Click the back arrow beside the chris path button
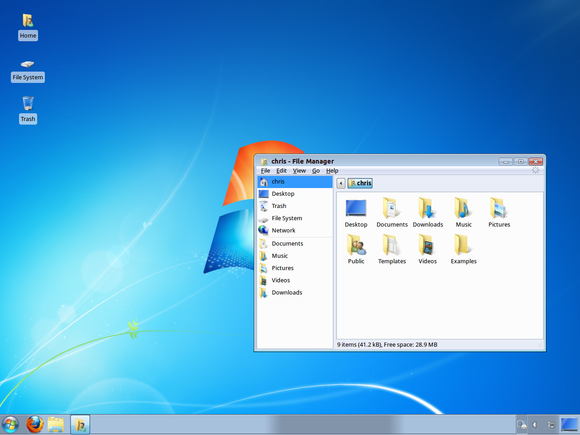The width and height of the screenshot is (580, 435). click(x=341, y=183)
